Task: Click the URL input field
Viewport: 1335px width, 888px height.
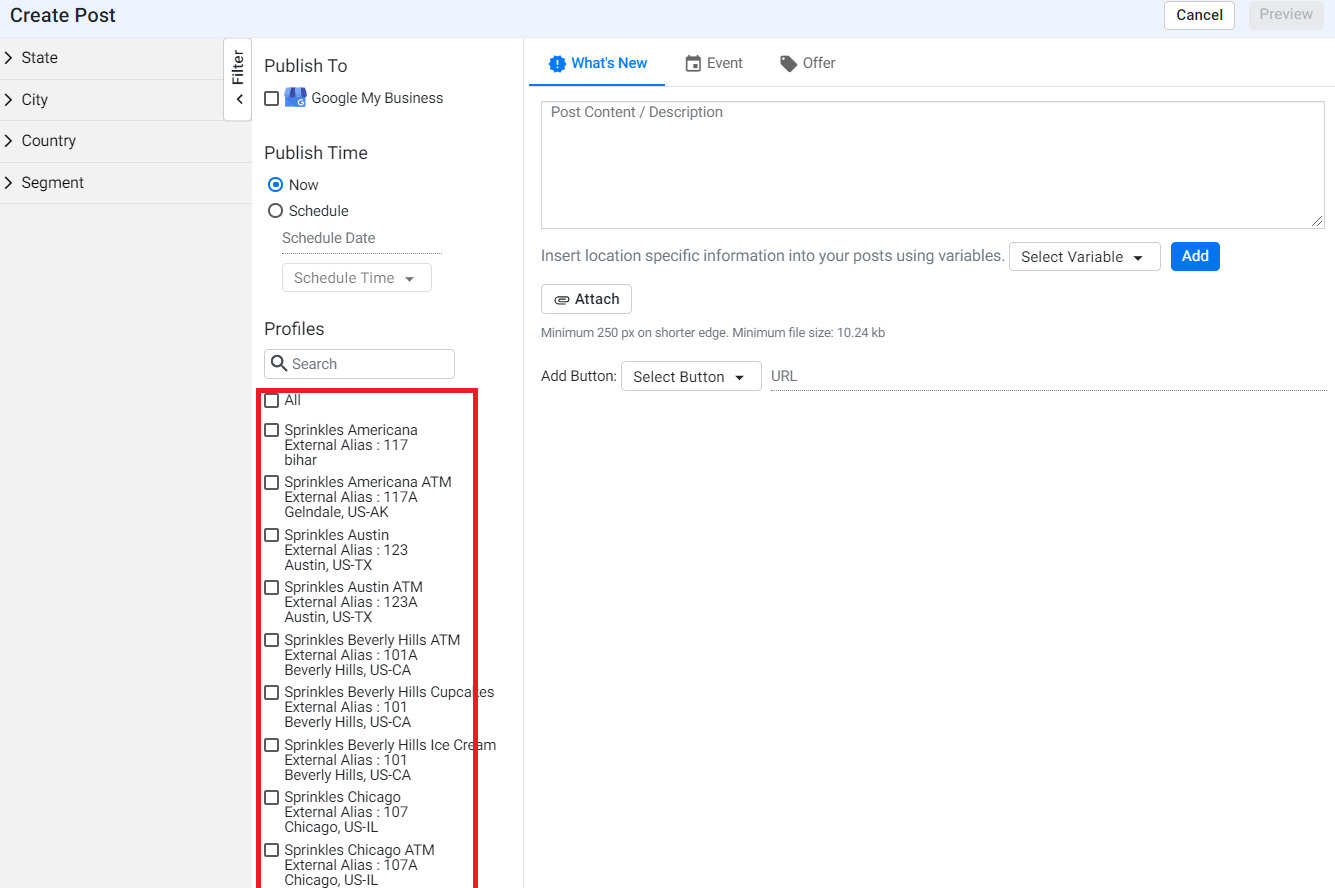Action: coord(1048,377)
